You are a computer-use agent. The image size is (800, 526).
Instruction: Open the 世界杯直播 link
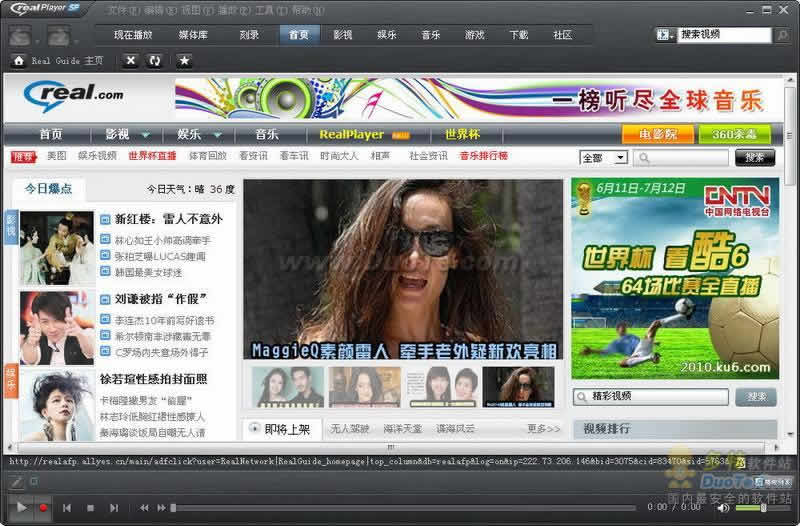(152, 156)
